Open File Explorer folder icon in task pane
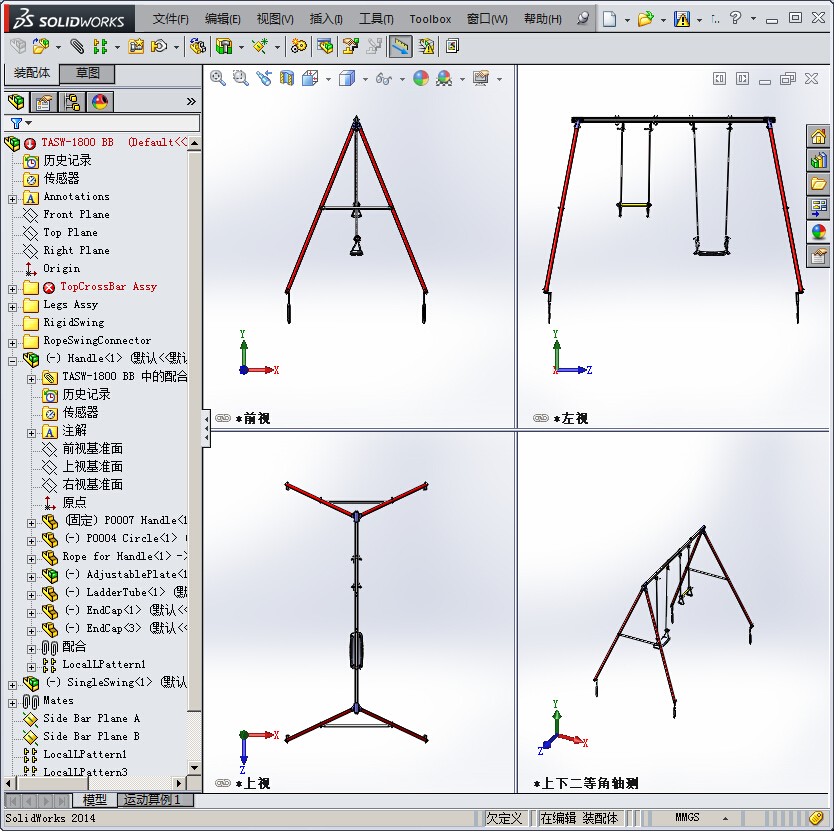This screenshot has width=834, height=831. 819,184
